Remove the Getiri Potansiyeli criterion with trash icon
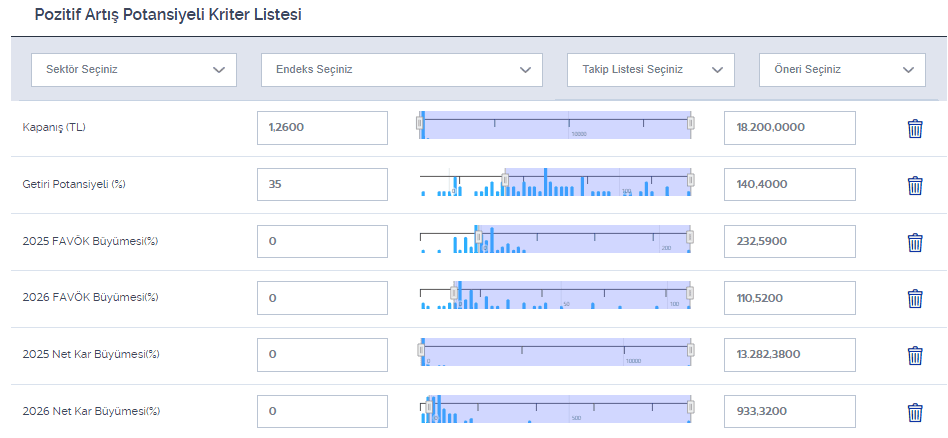Screen dimensions: 948x438 pyautogui.click(x=914, y=185)
